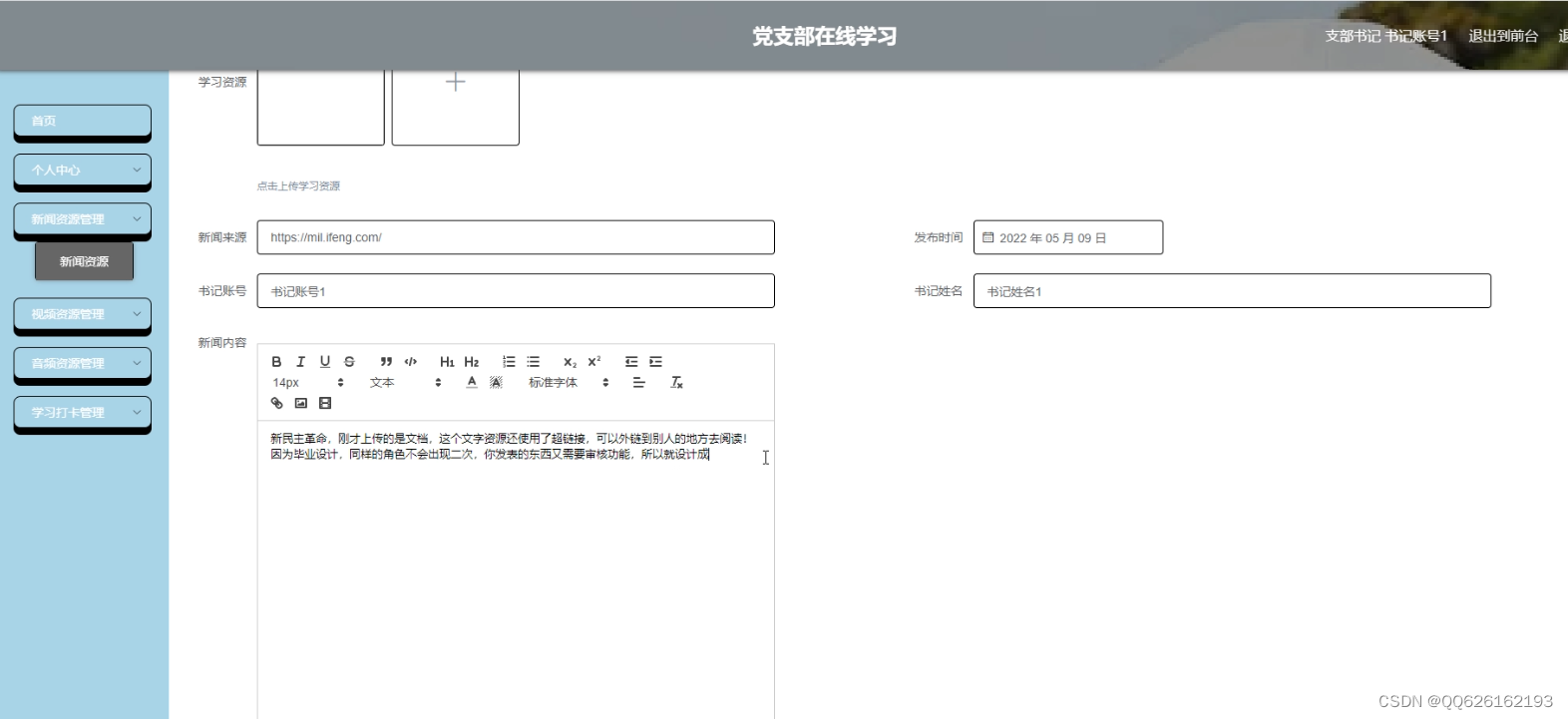Click the plus icon to upload resource
The image size is (1568, 719).
455,83
